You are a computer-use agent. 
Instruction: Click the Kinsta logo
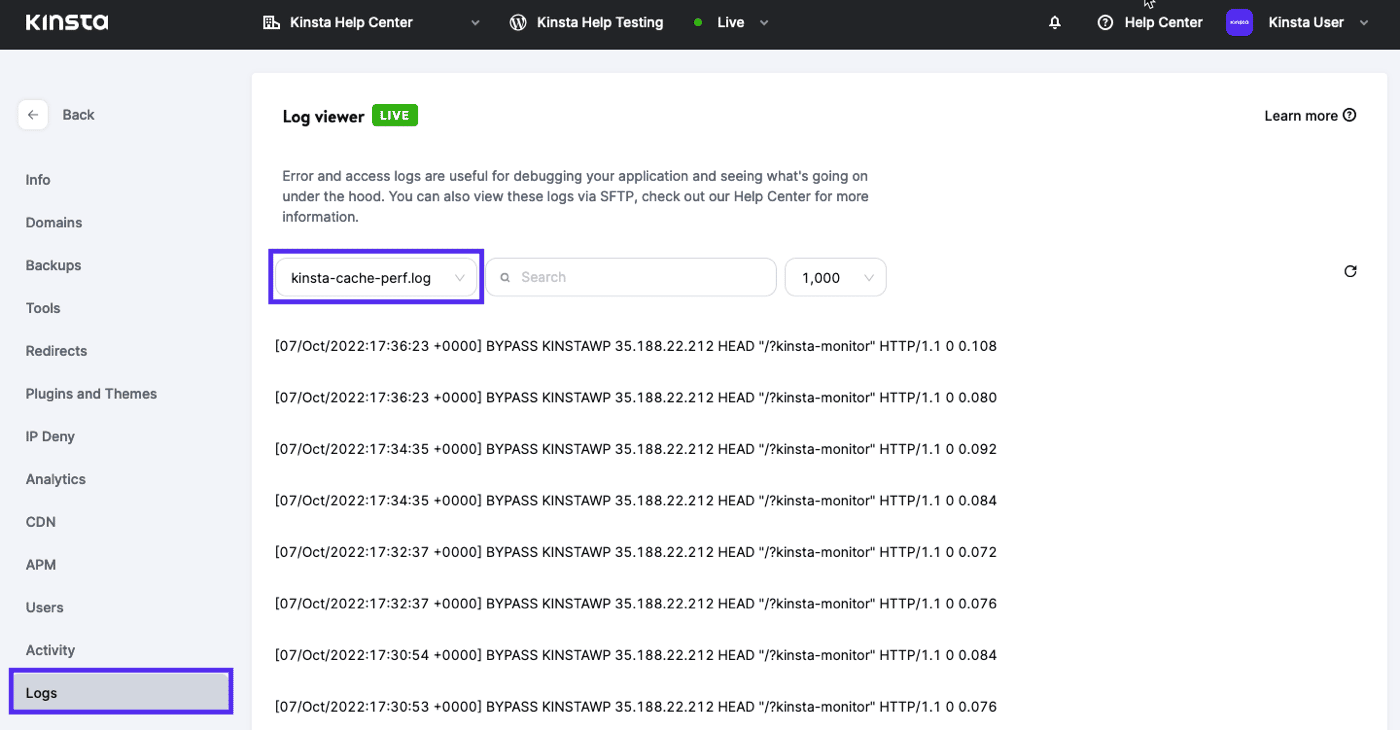[66, 21]
